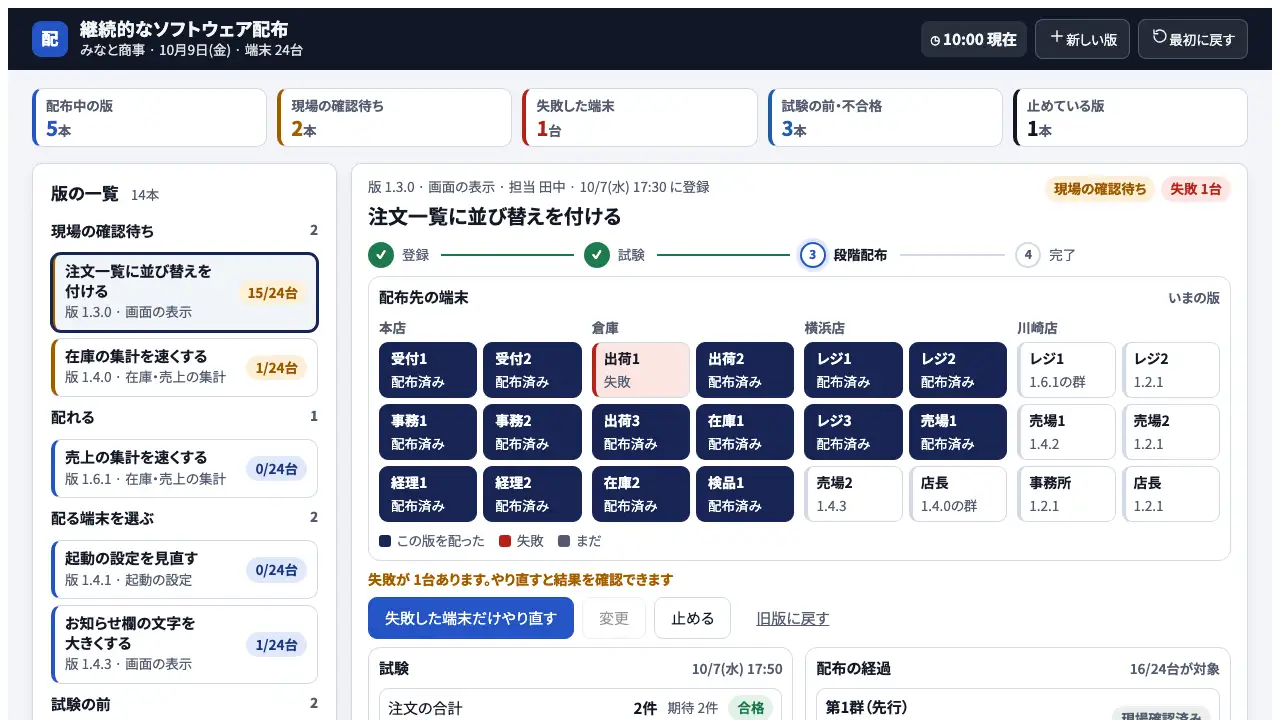Select version 売上の集計を速くする
Screen dimensions: 1280x720
tap(185, 468)
